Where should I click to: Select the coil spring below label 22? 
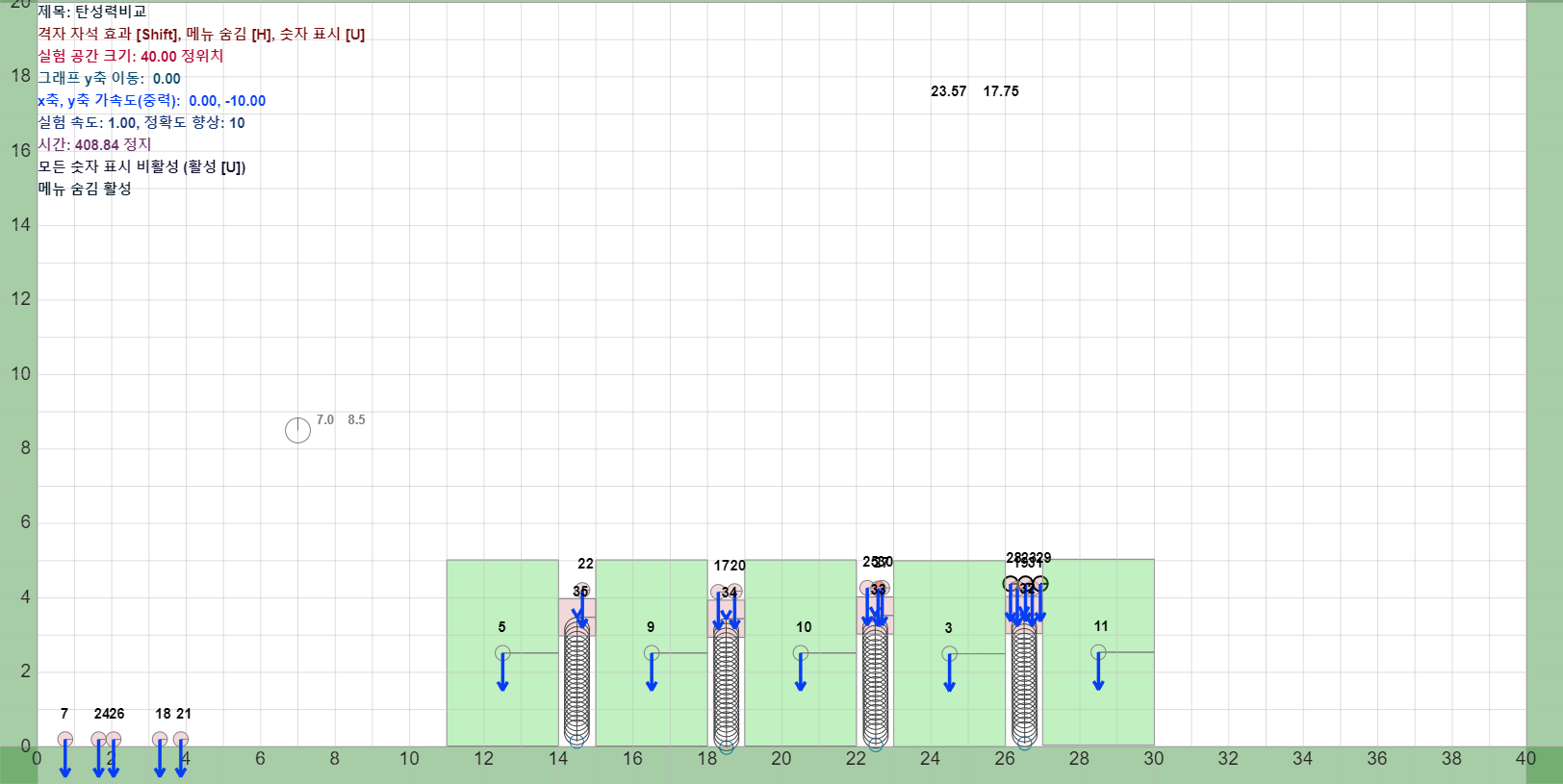pos(577,683)
